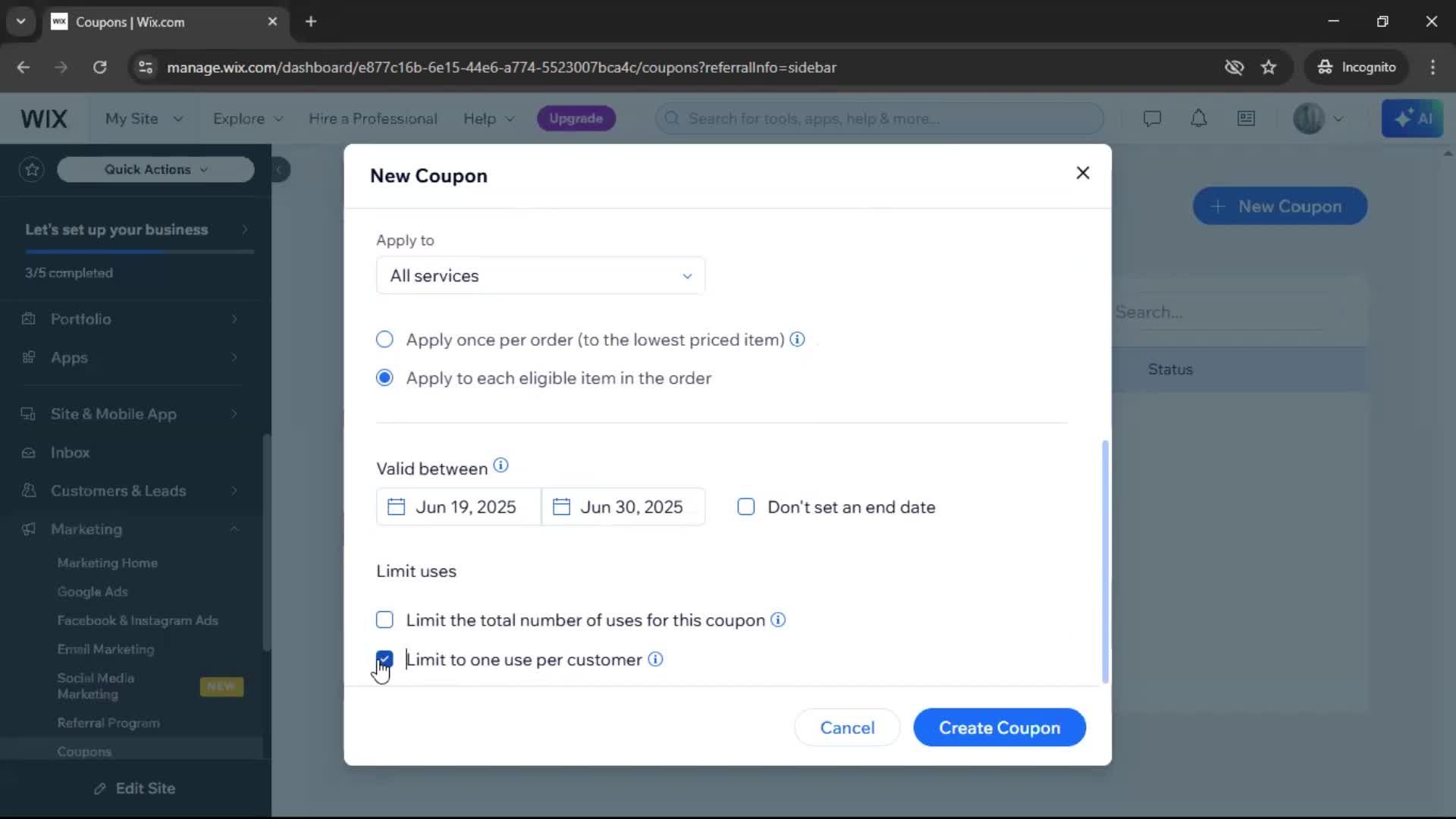Open Social Media Marketing
Screen dimensions: 1456x819
point(96,686)
